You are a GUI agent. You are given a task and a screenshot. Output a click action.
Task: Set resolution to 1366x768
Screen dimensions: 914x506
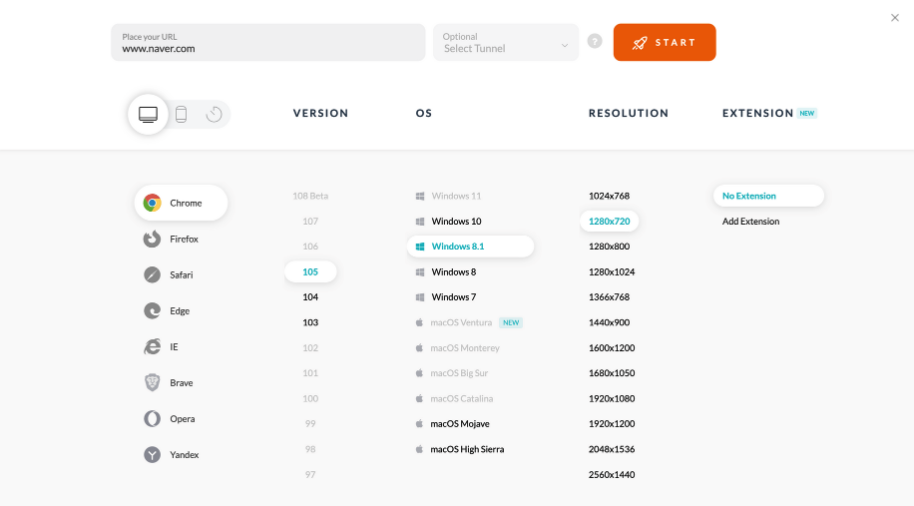609,297
